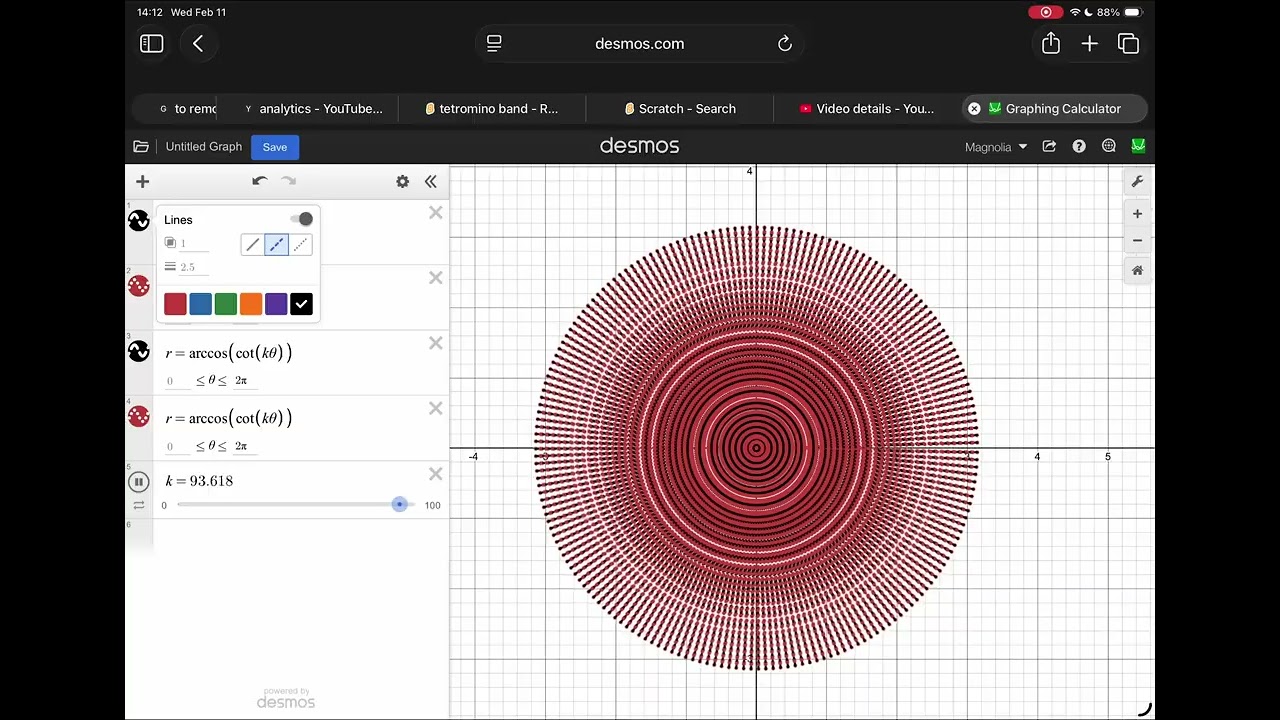Image resolution: width=1280 pixels, height=720 pixels.
Task: Click expression 3 polar equation
Action: (229, 353)
